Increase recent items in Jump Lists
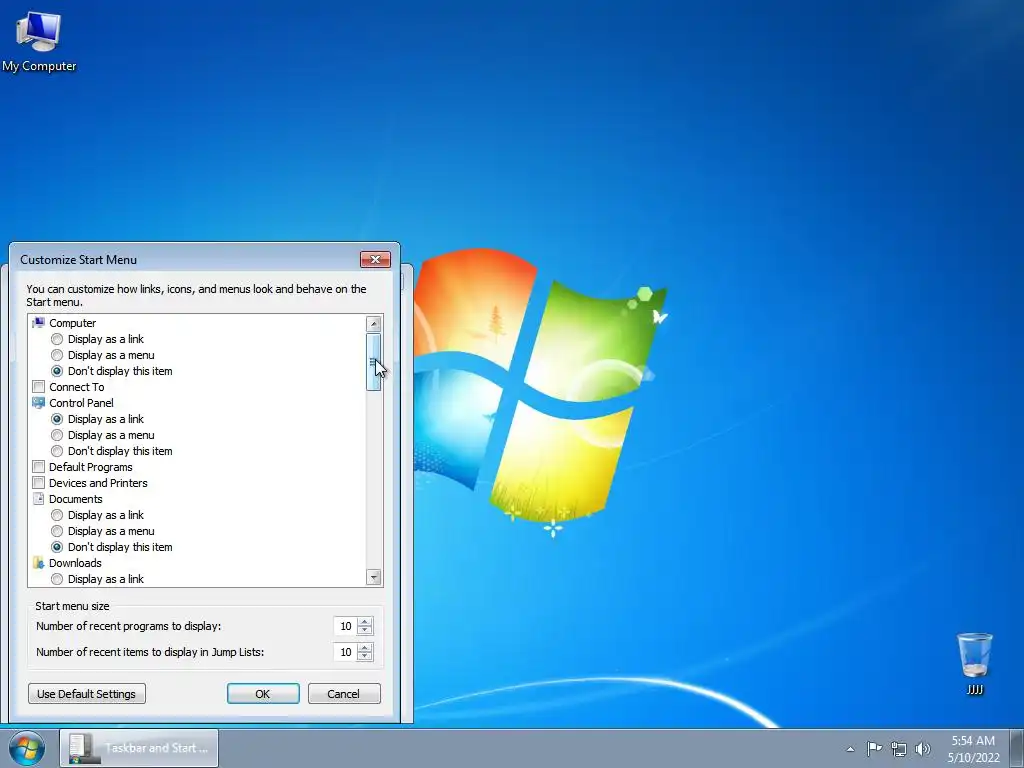Viewport: 1024px width, 768px height. click(365, 647)
